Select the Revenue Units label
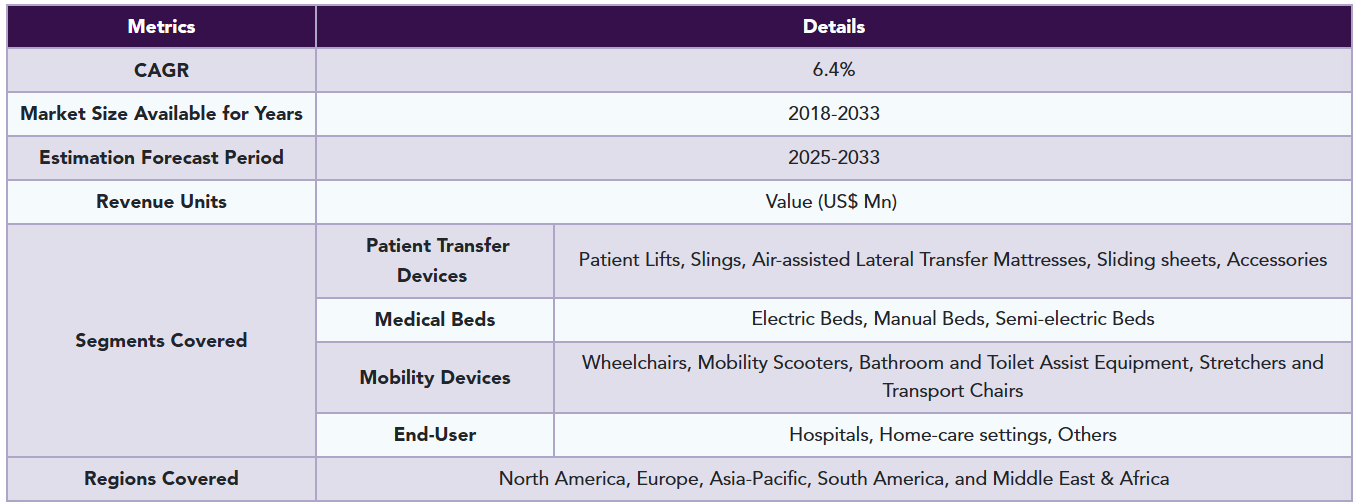Viewport: 1356px width, 504px height. [161, 202]
